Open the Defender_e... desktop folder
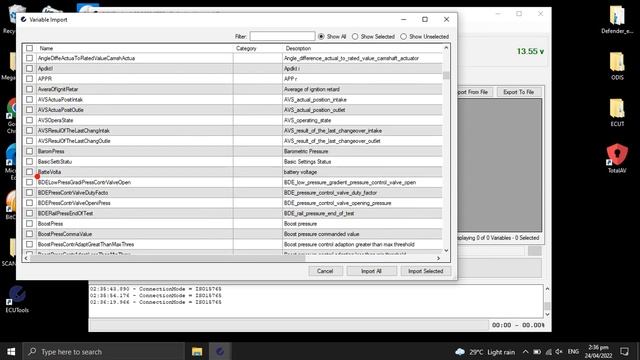This screenshot has width=640, height=360. point(617,19)
